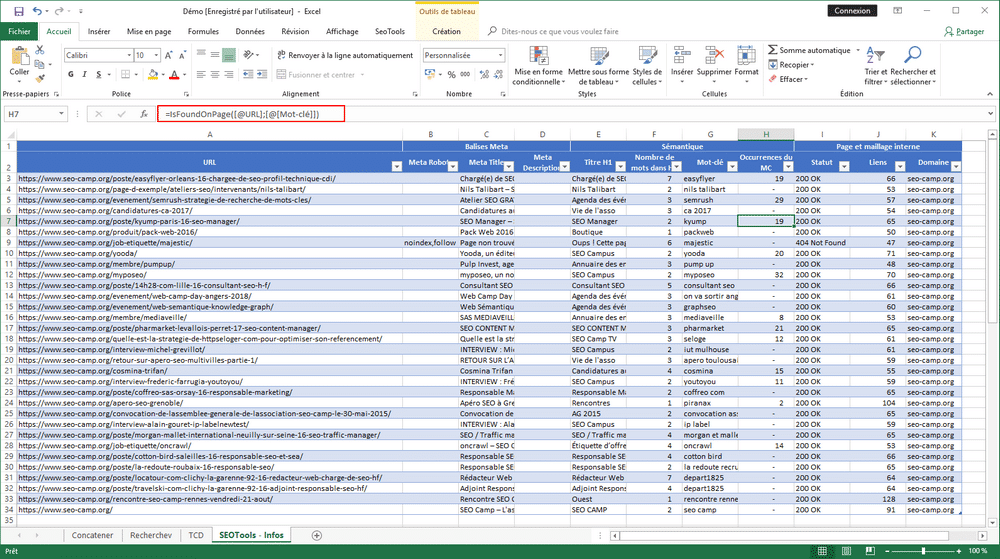Click the Coller paste icon
1000x559 pixels.
pyautogui.click(x=19, y=58)
